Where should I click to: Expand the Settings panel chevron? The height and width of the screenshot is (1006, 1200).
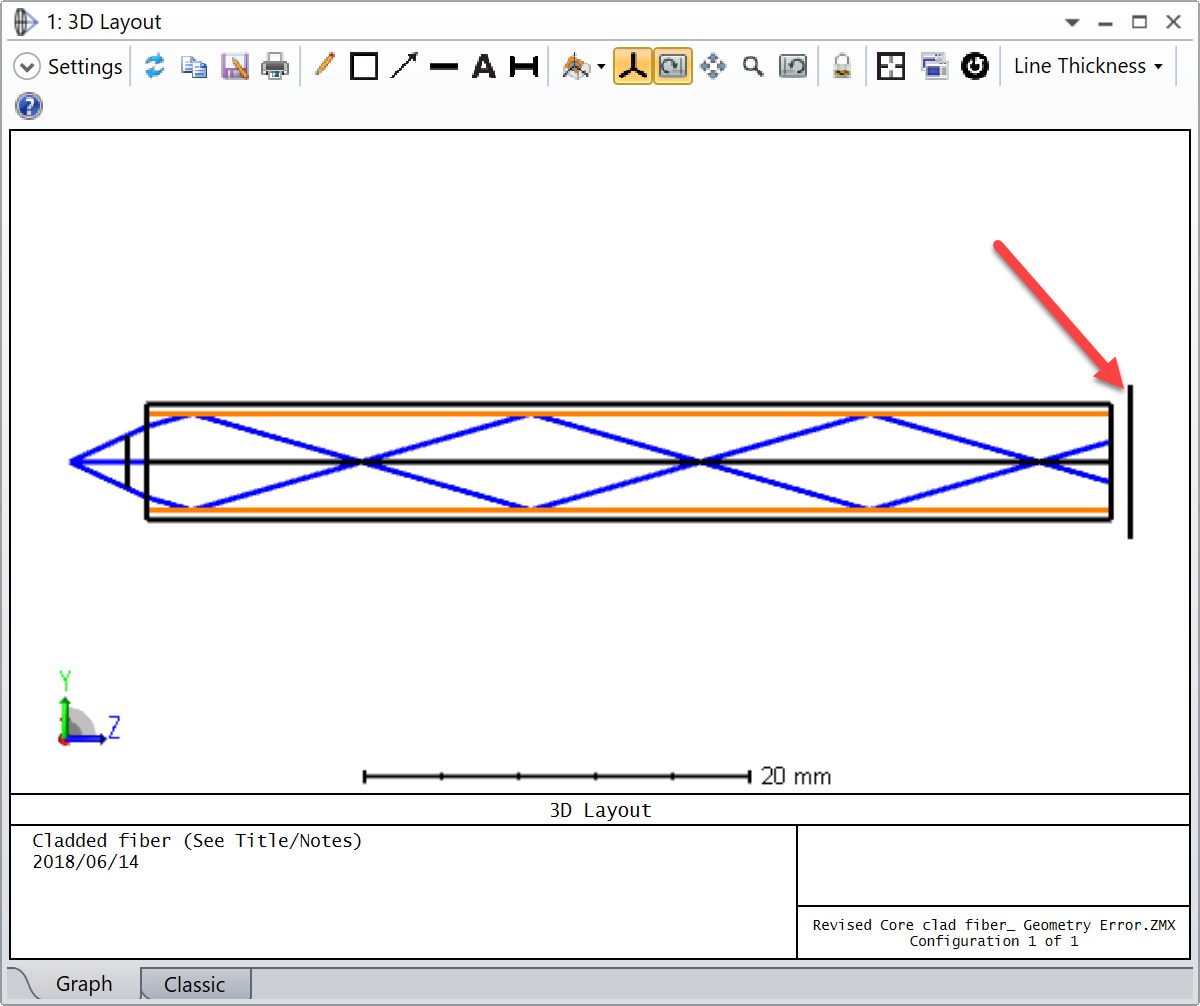(27, 67)
